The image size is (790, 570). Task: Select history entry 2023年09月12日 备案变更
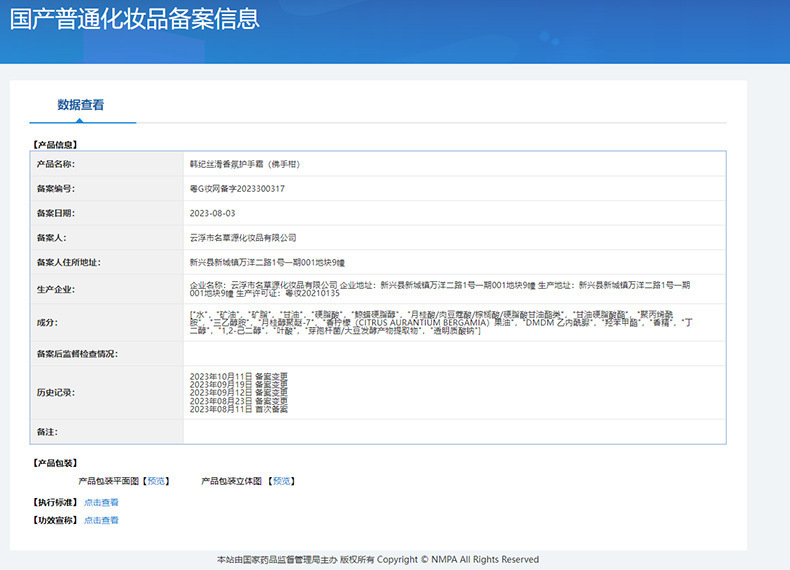(x=239, y=393)
